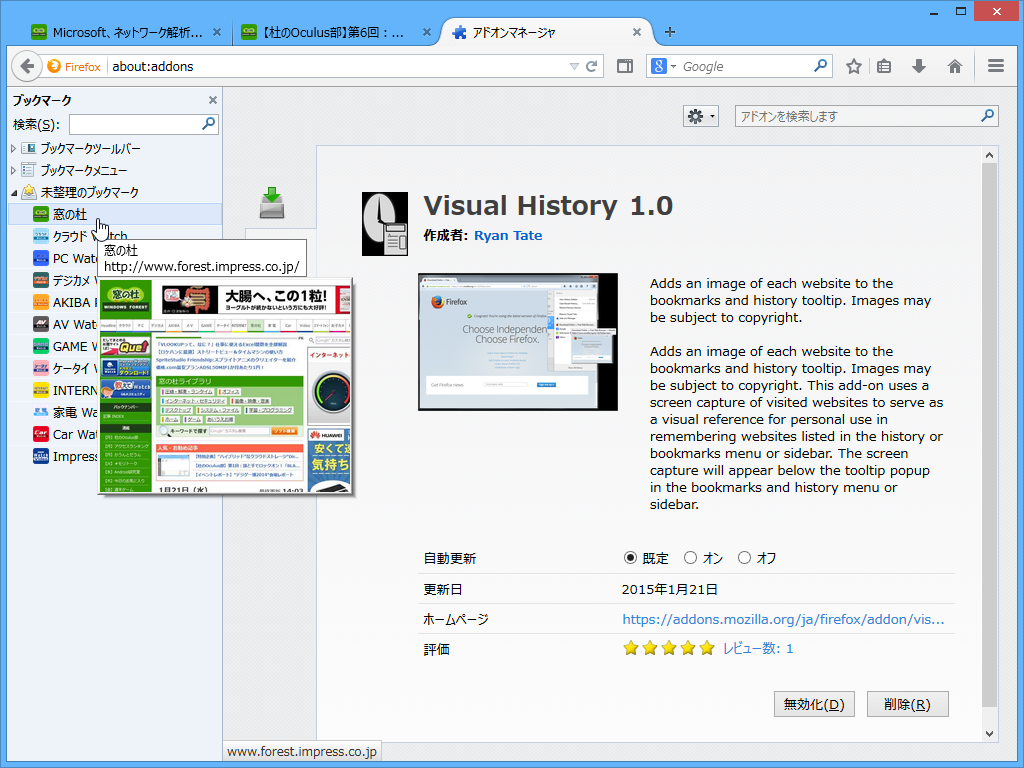Open the レビュー数: 1 reviews link
The image size is (1024, 768).
758,648
